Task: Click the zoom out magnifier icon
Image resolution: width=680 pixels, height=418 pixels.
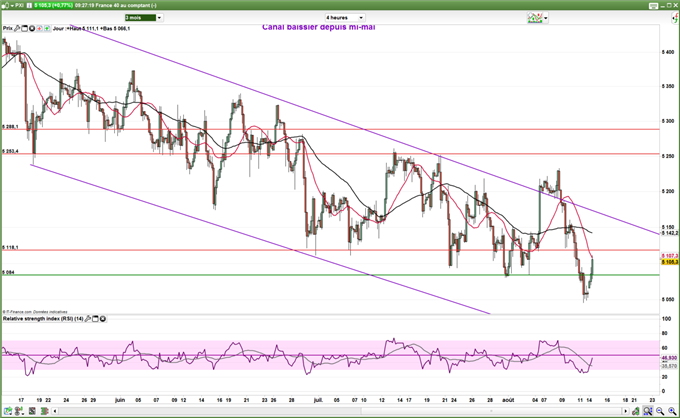Action: click(660, 411)
